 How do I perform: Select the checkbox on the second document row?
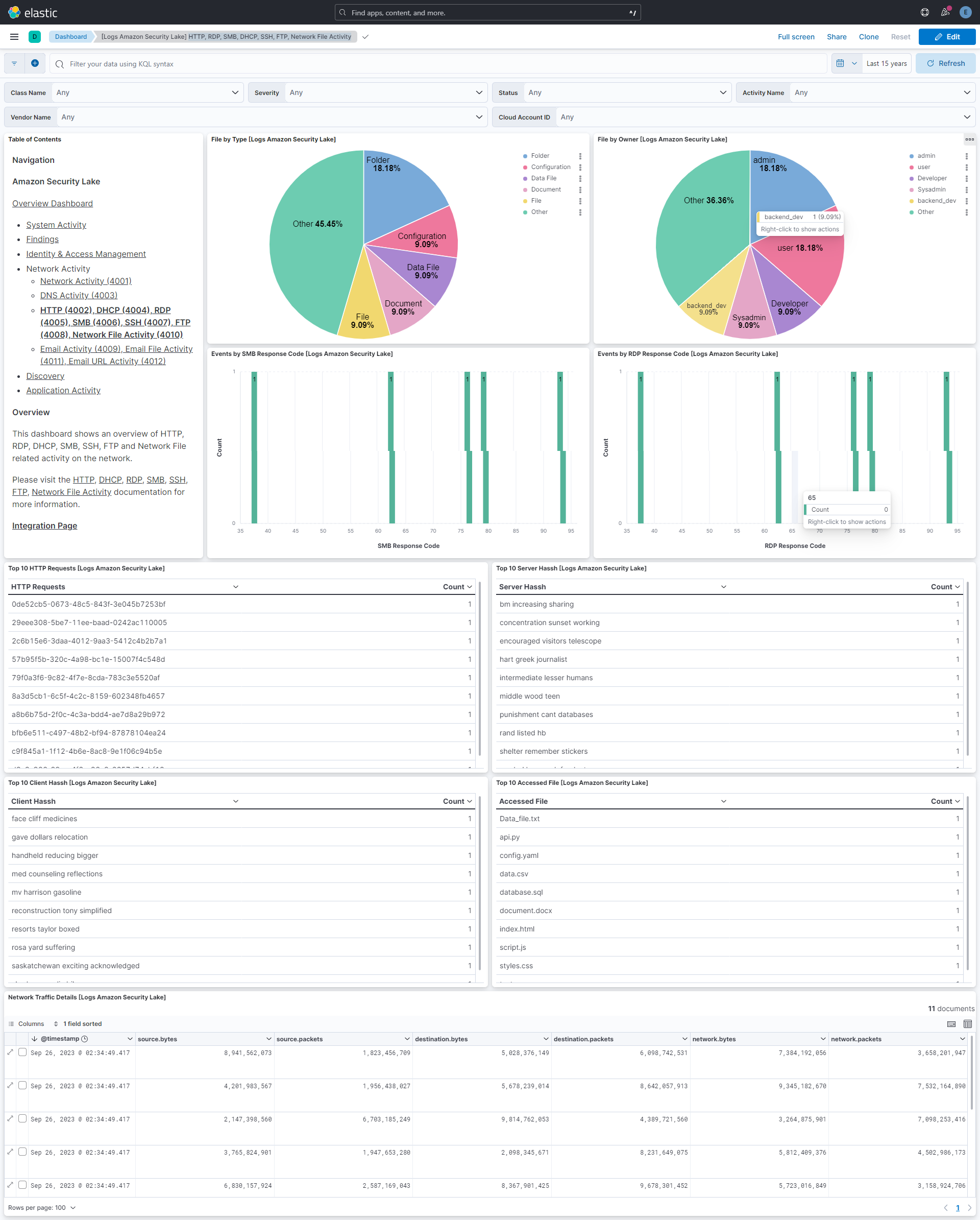click(x=22, y=1086)
